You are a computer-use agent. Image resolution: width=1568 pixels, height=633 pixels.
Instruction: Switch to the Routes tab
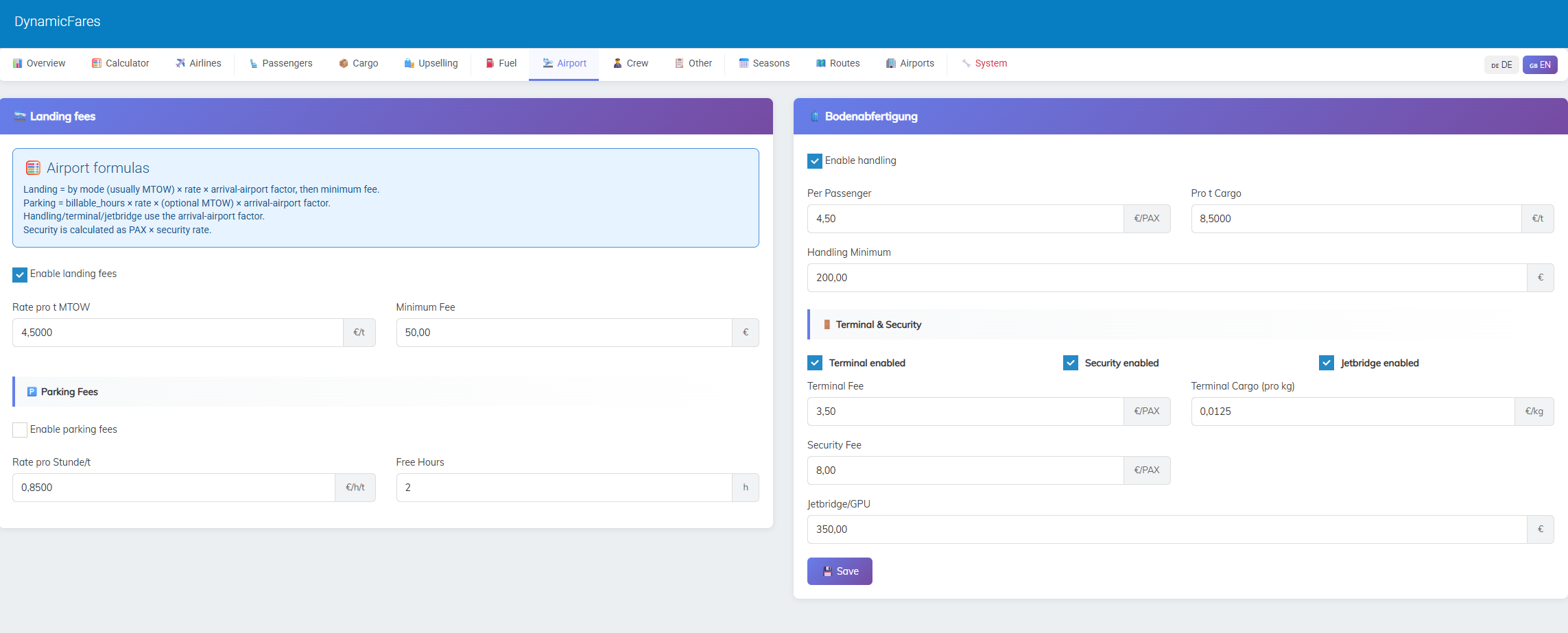tap(838, 64)
